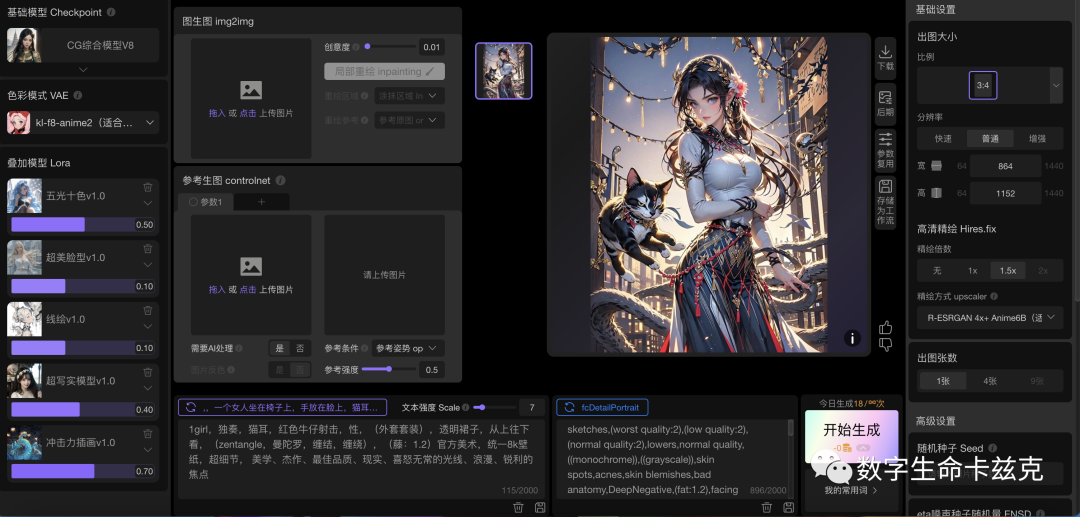Delete the 五光十色v1.0 Lora
The image size is (1080, 517).
click(147, 188)
